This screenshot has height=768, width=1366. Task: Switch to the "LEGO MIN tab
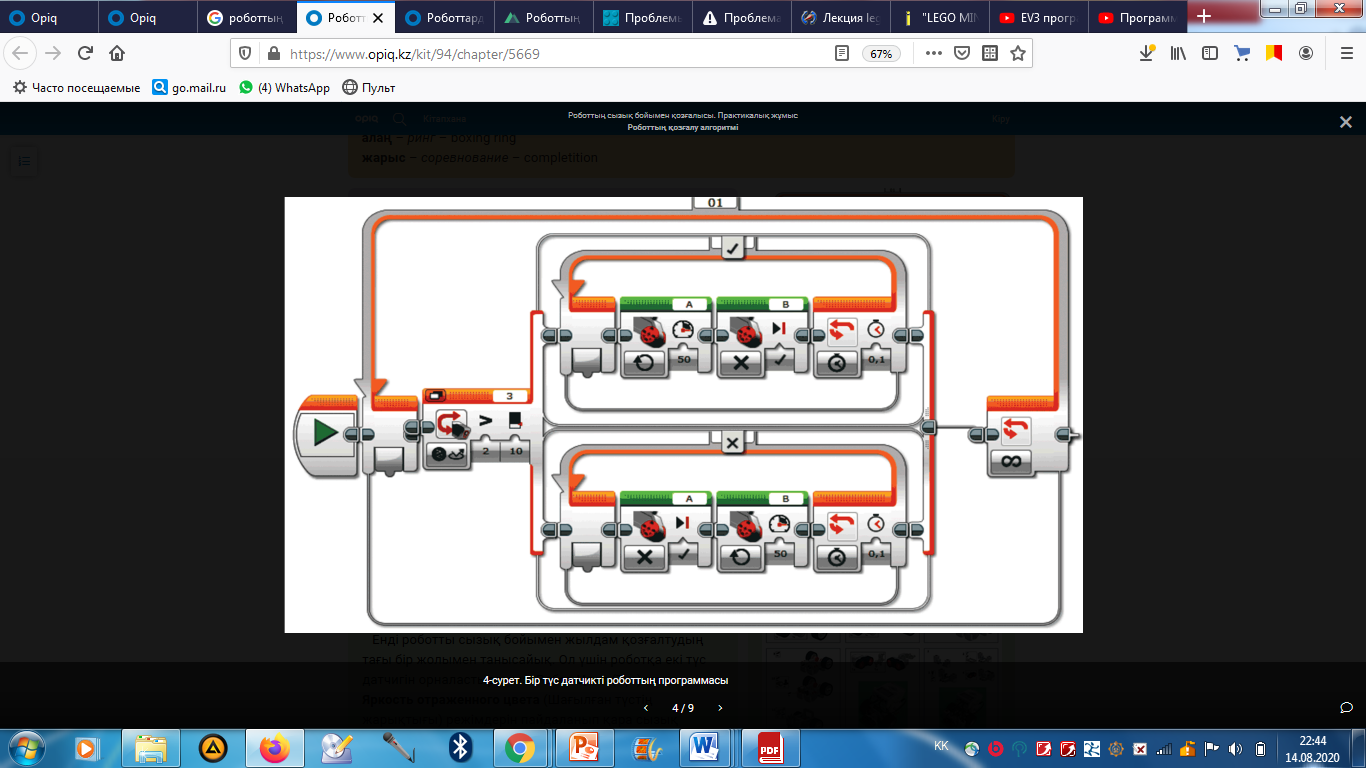941,17
